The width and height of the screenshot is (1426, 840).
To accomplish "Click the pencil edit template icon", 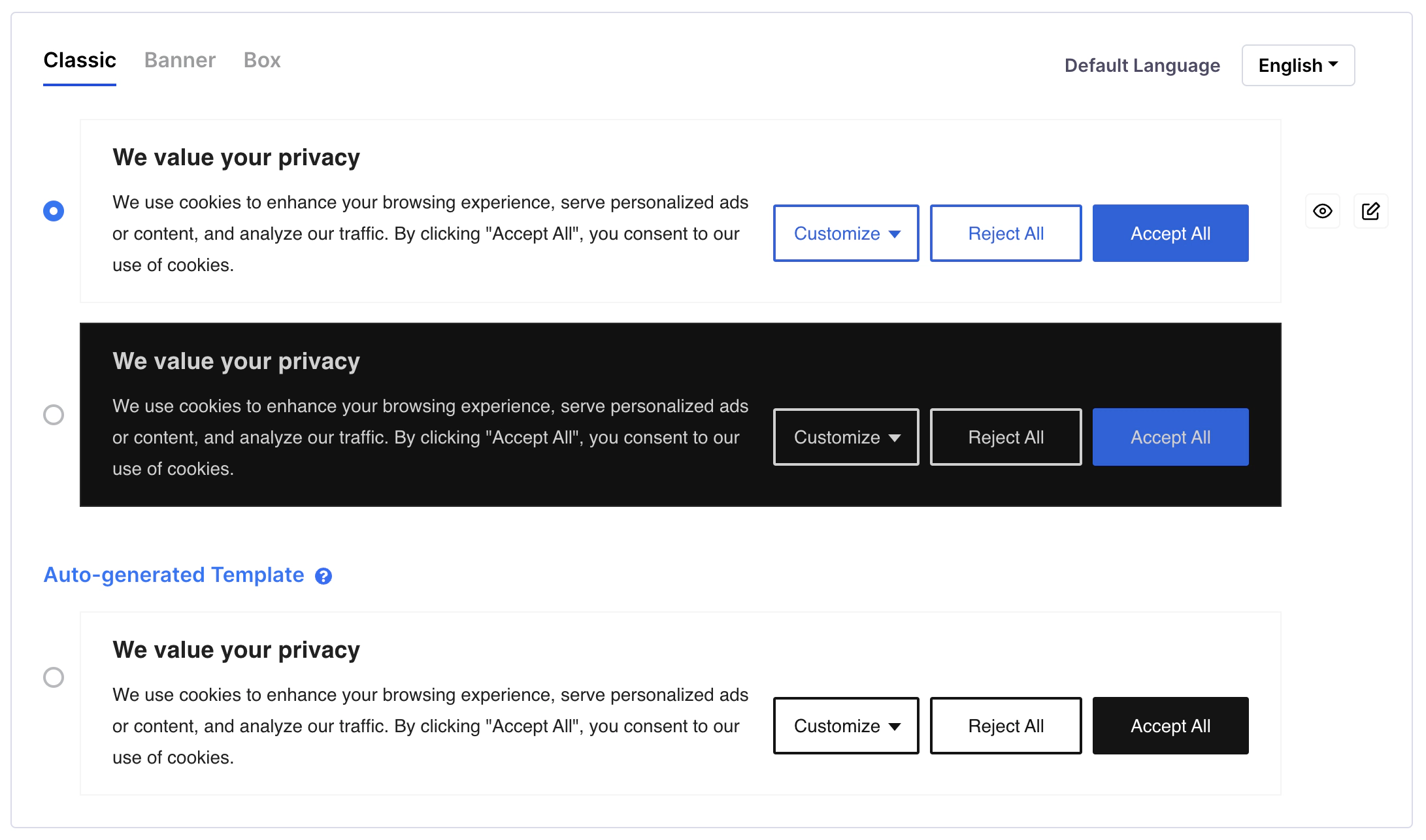I will click(1370, 211).
